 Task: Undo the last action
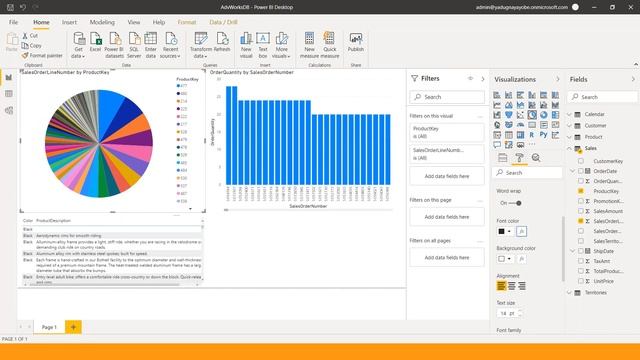(x=23, y=7)
